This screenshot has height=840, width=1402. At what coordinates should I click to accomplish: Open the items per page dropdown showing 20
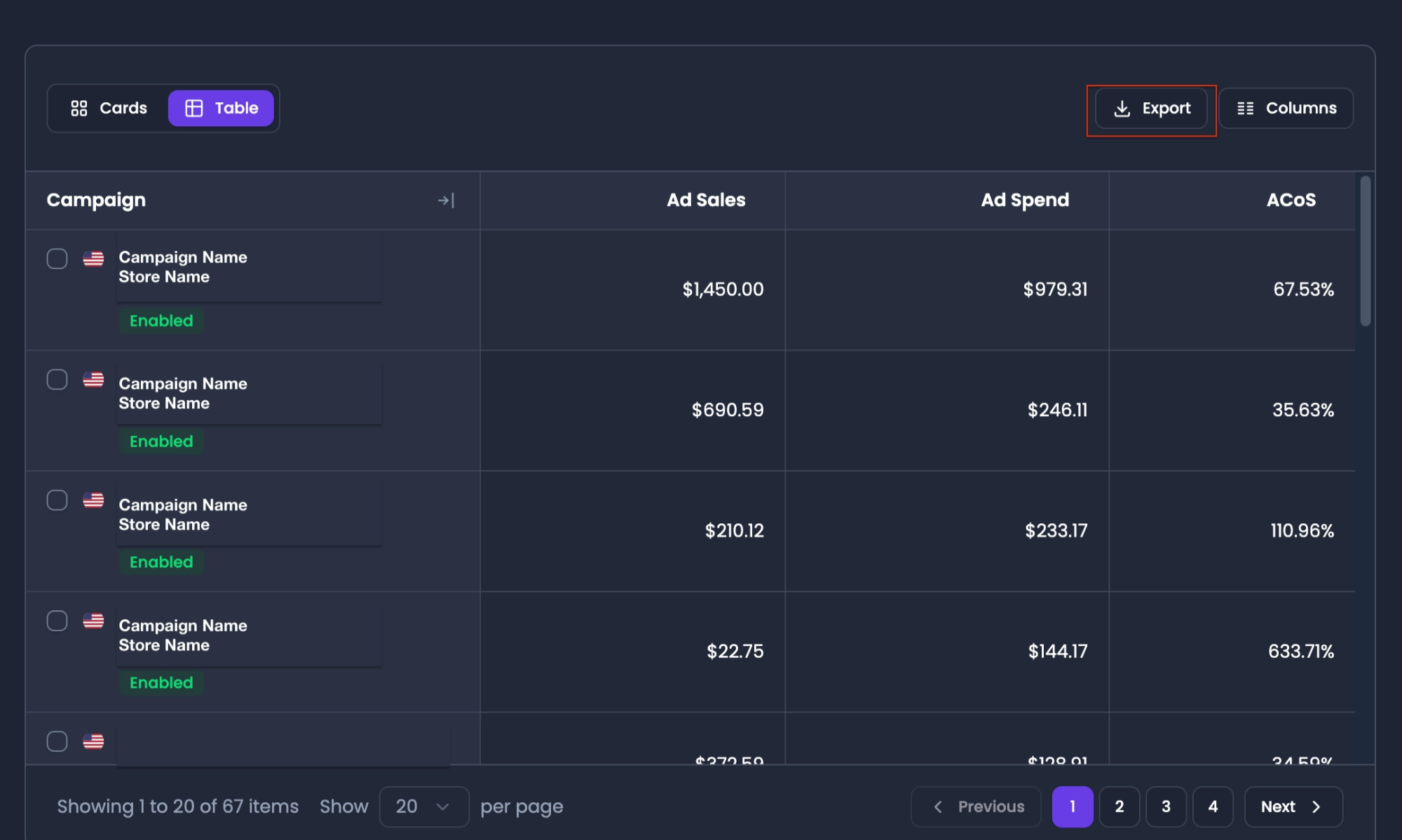423,806
